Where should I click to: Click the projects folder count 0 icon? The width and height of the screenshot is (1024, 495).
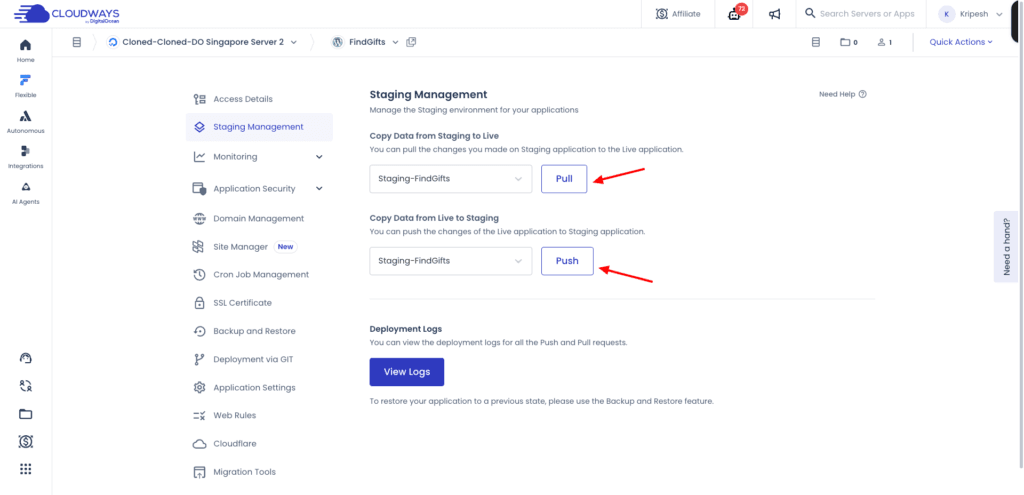click(848, 42)
